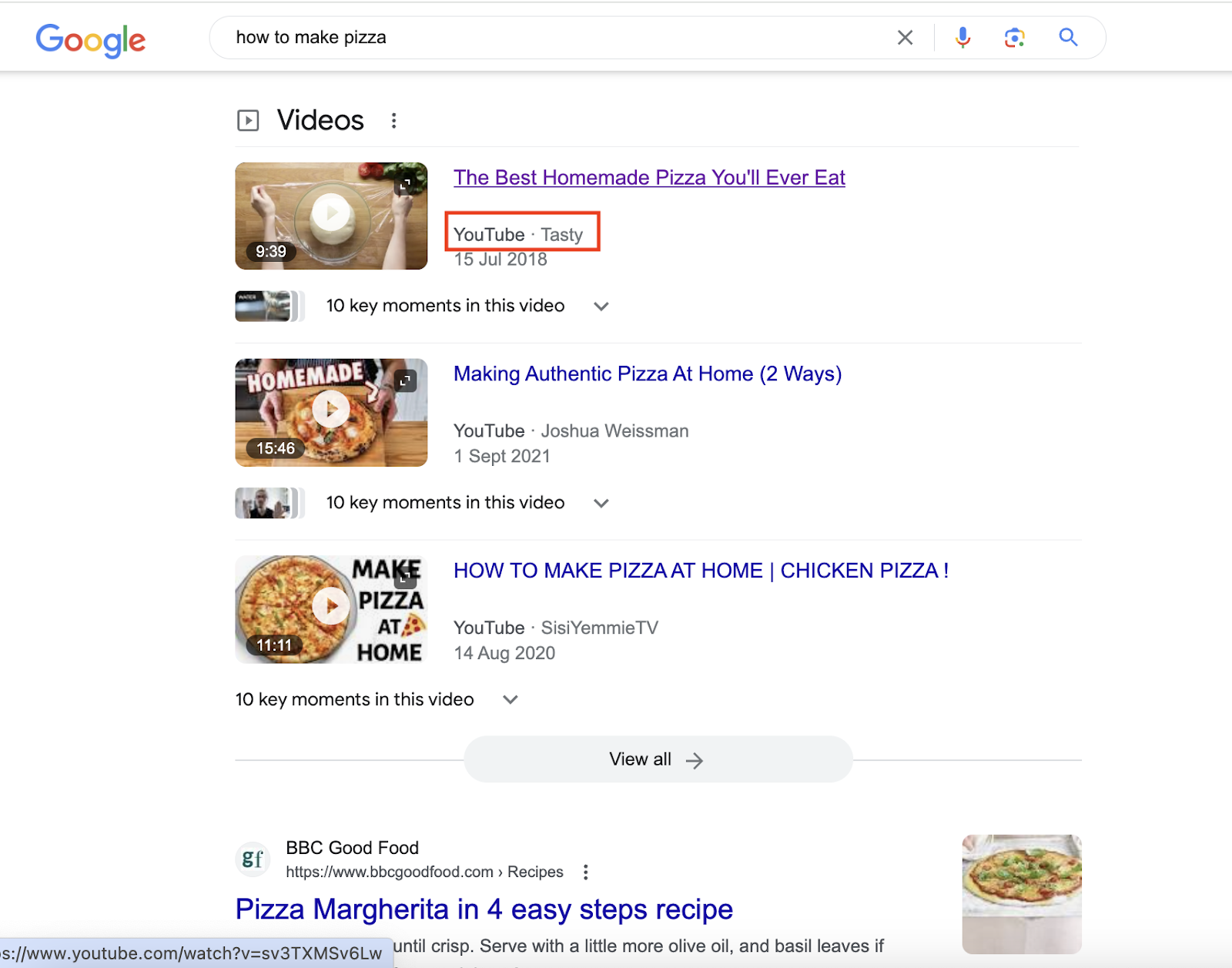Image resolution: width=1232 pixels, height=968 pixels.
Task: Clear the search query with the X icon
Action: click(x=906, y=37)
